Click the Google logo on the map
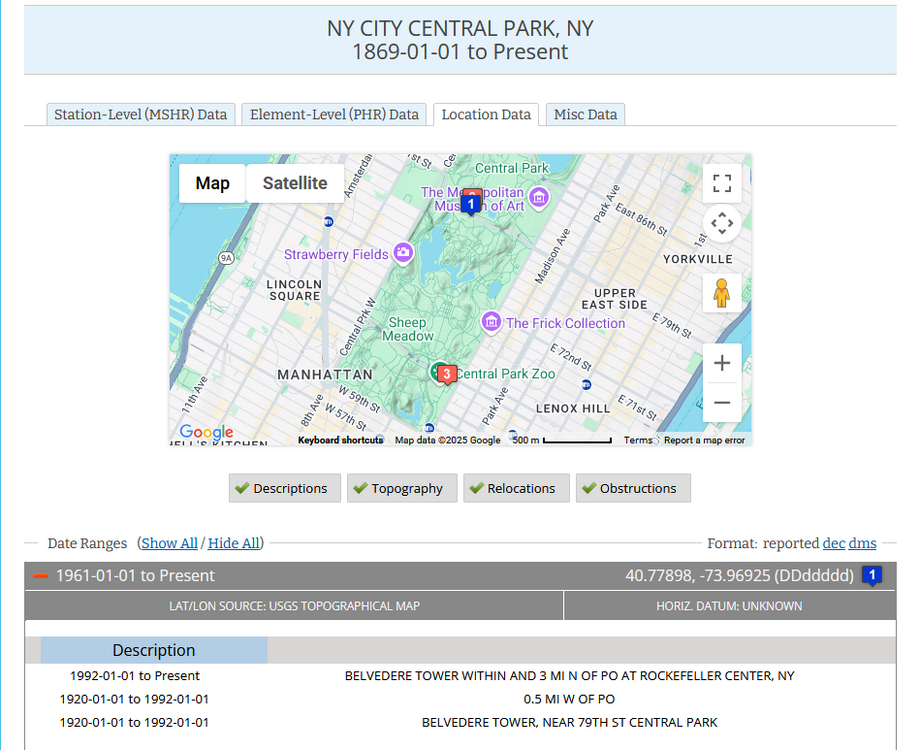The height and width of the screenshot is (750, 920). [x=207, y=432]
